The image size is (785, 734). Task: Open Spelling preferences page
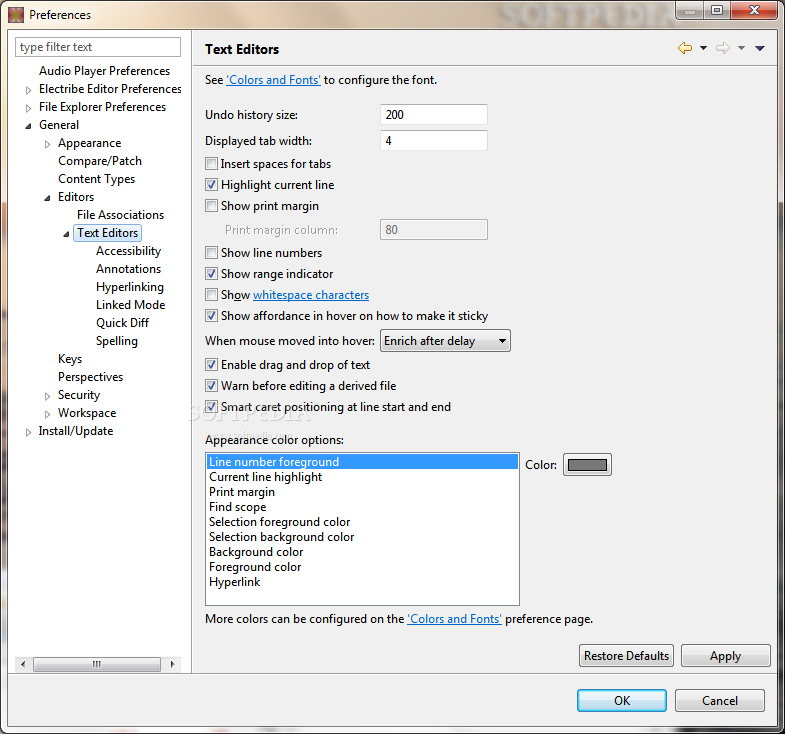(x=117, y=341)
